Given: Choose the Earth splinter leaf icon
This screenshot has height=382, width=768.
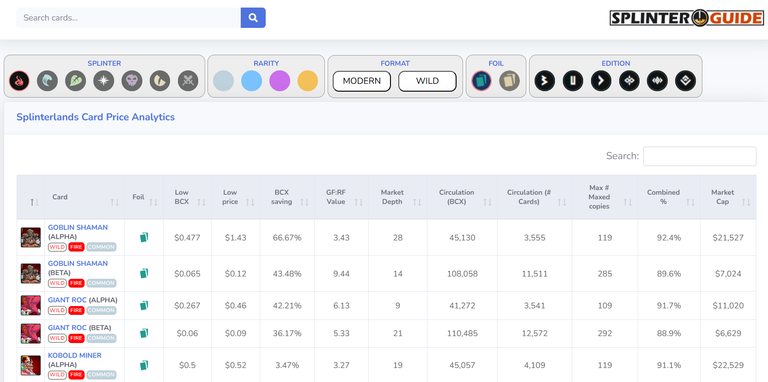Looking at the screenshot, I should pyautogui.click(x=75, y=80).
